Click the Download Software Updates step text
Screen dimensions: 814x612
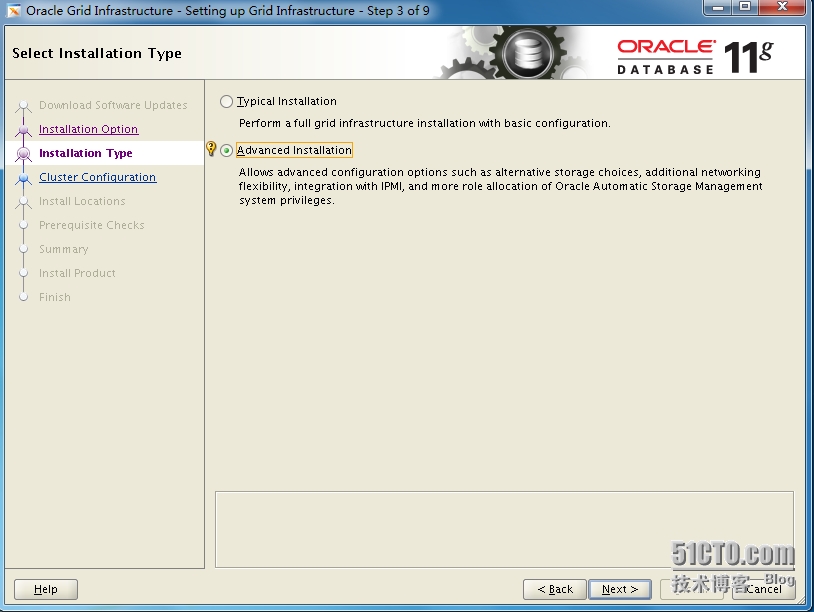[x=113, y=105]
